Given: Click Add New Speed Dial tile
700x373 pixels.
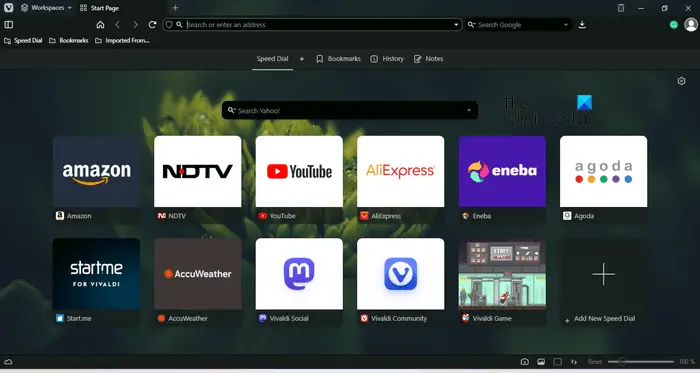Looking at the screenshot, I should (x=604, y=281).
